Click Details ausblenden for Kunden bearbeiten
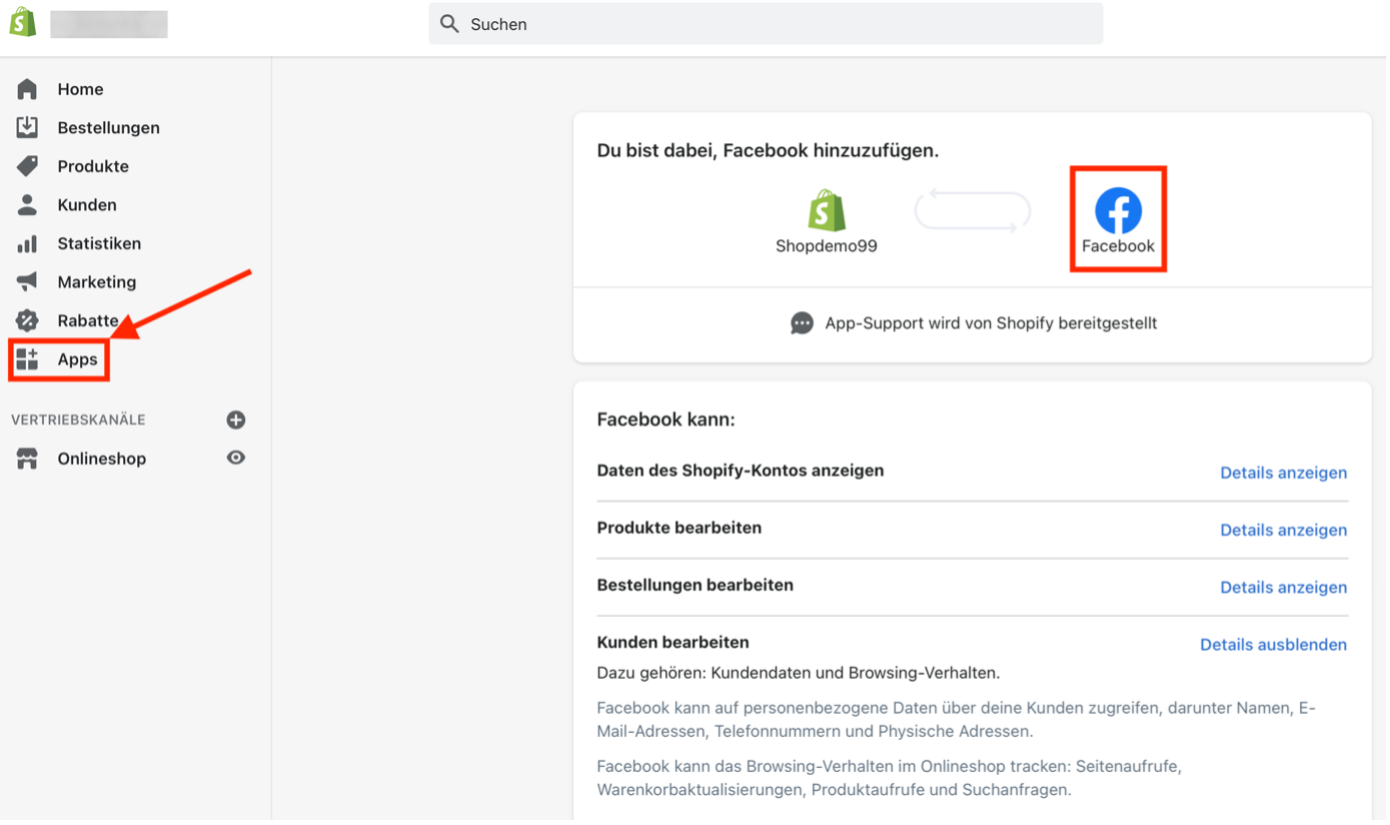This screenshot has height=825, width=1390. coord(1273,645)
